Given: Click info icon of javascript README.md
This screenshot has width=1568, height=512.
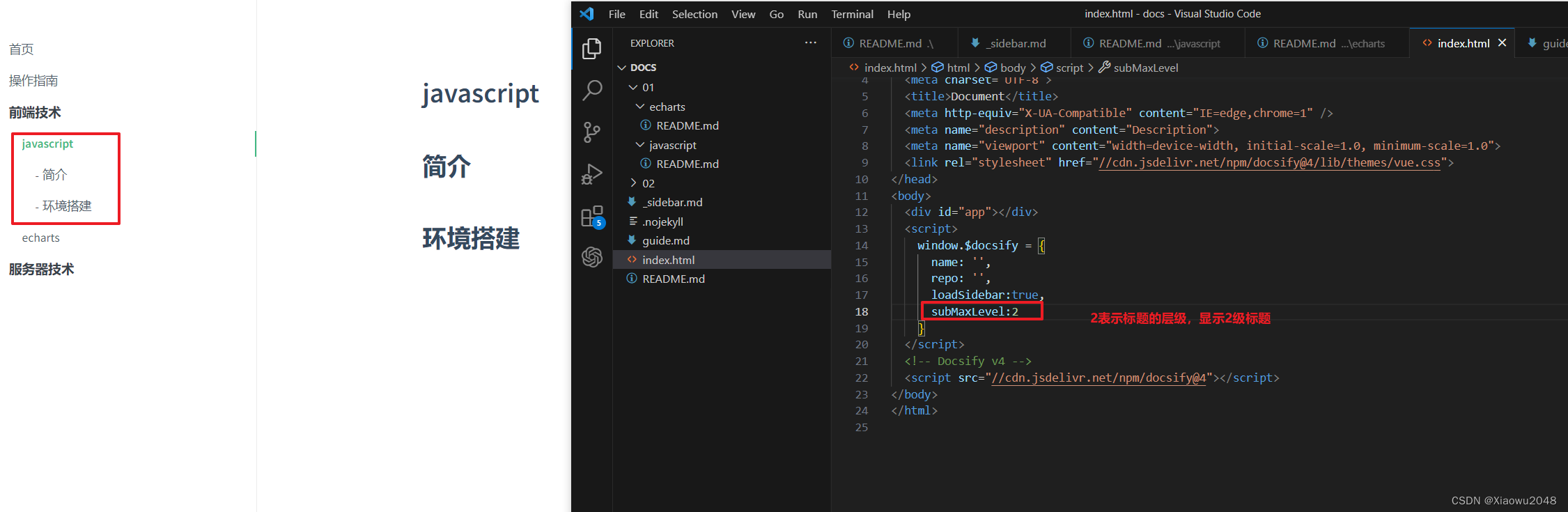Looking at the screenshot, I should point(646,164).
